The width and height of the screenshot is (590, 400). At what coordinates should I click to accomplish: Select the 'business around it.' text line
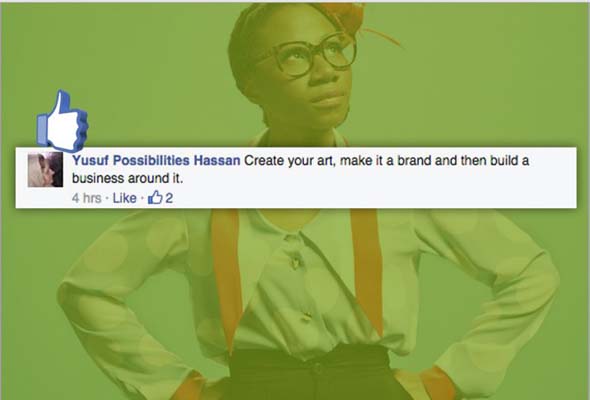coord(128,178)
